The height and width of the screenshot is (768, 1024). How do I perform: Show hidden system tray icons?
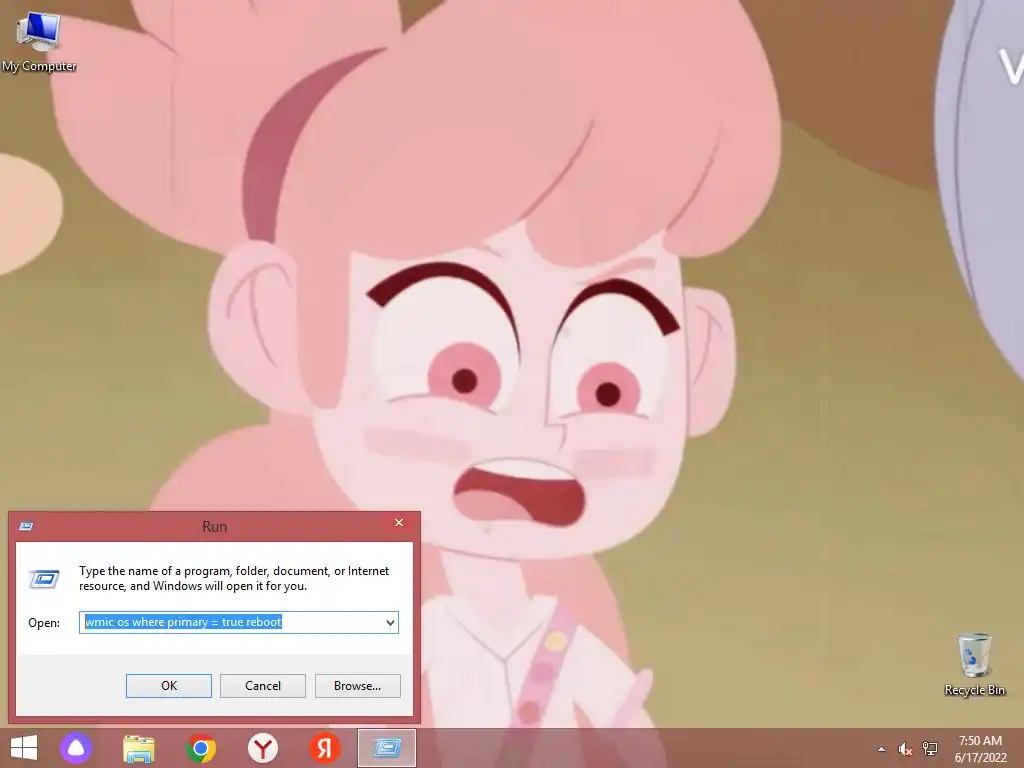click(882, 749)
